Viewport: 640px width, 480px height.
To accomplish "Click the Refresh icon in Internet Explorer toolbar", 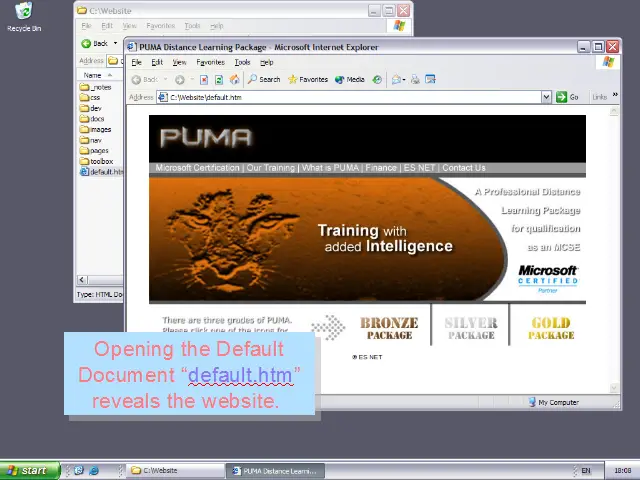I will point(219,80).
